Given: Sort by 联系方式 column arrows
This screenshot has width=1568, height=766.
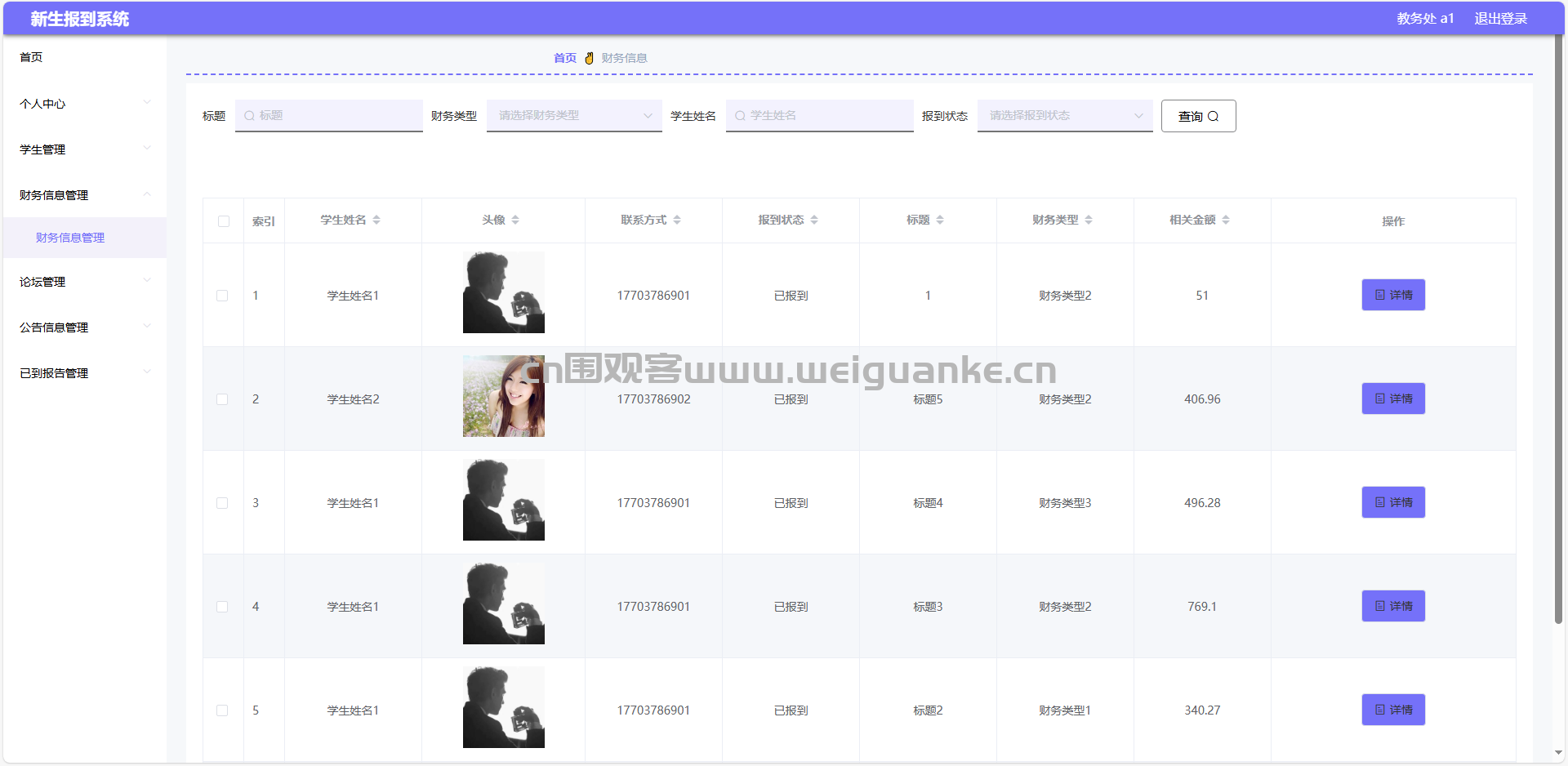Looking at the screenshot, I should [x=677, y=220].
